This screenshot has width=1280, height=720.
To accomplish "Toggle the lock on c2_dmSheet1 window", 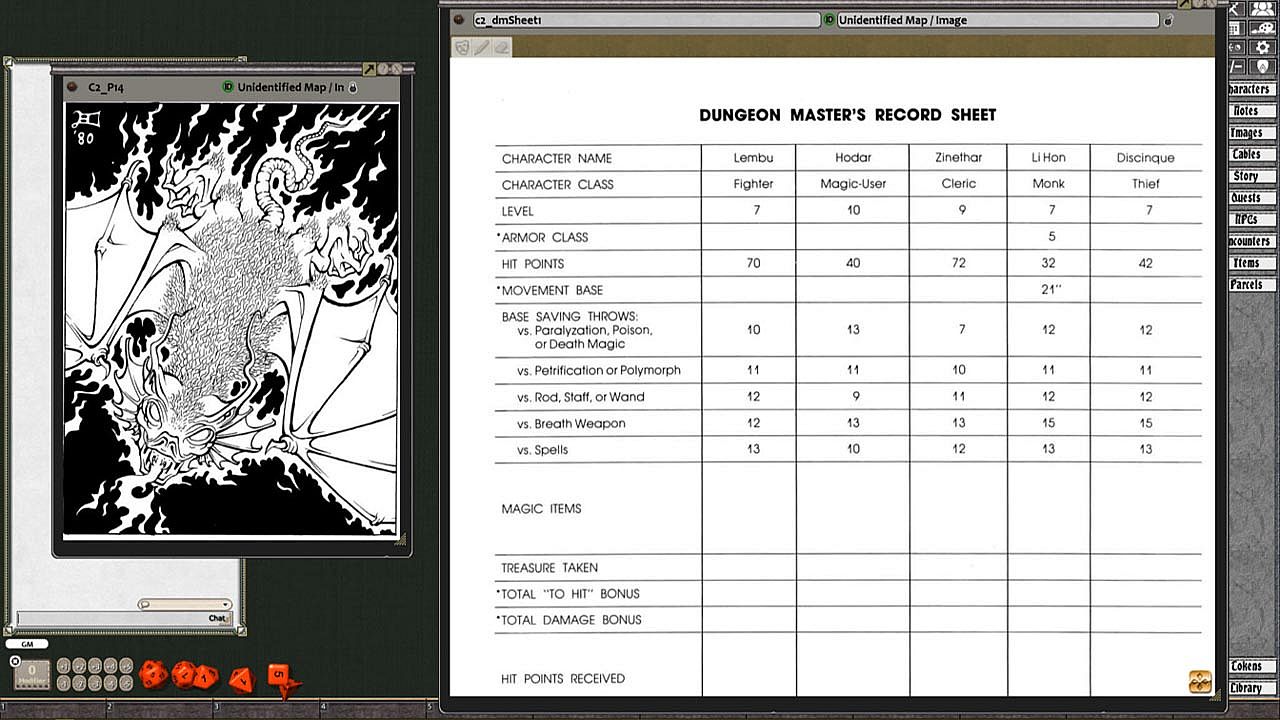I will coord(1168,20).
